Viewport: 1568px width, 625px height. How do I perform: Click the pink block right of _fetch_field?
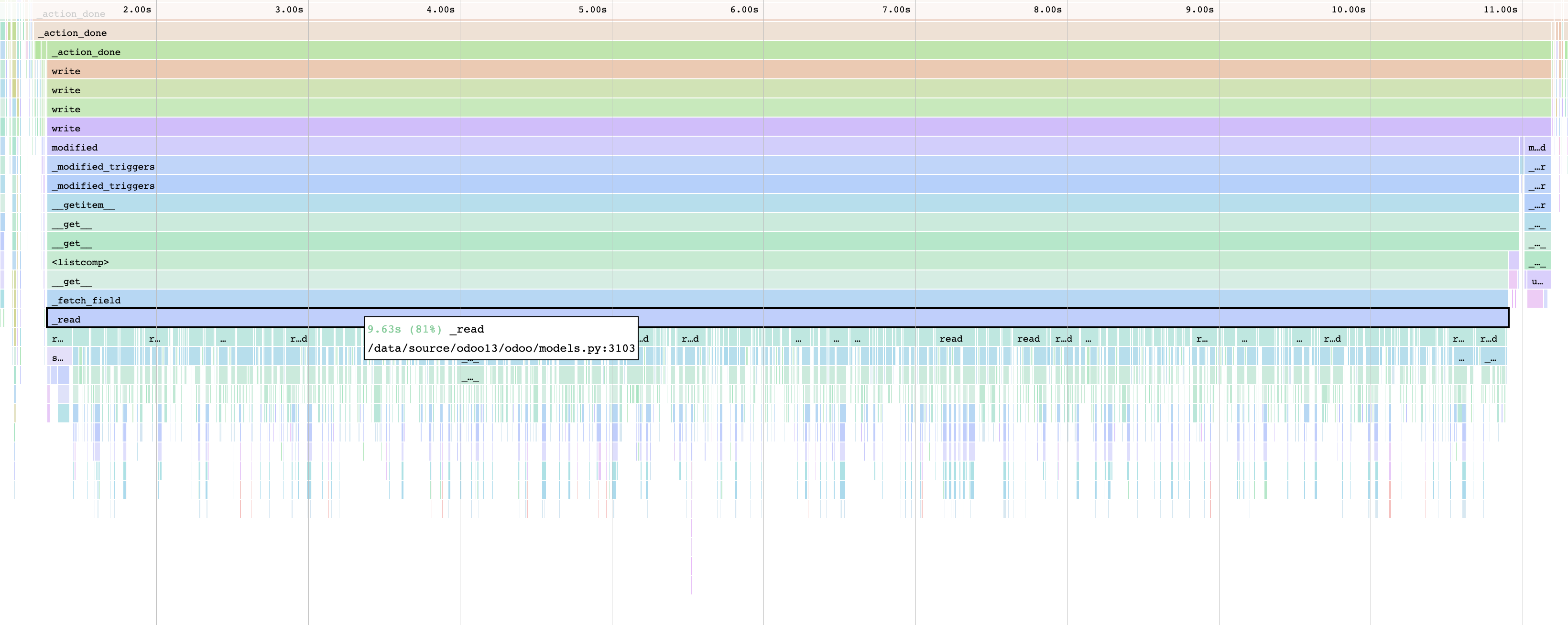[1535, 299]
